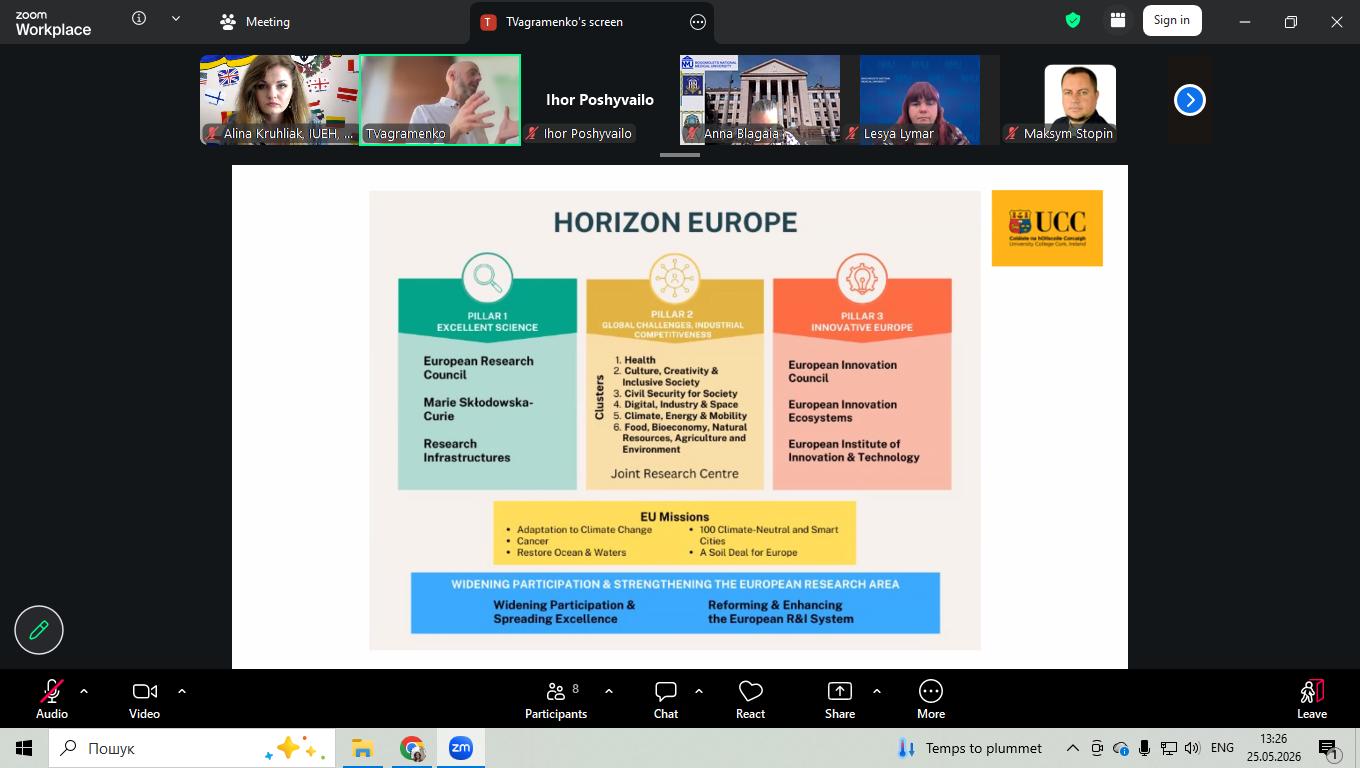Open the Temps to plummet weather widget
The width and height of the screenshot is (1360, 768).
[970, 748]
